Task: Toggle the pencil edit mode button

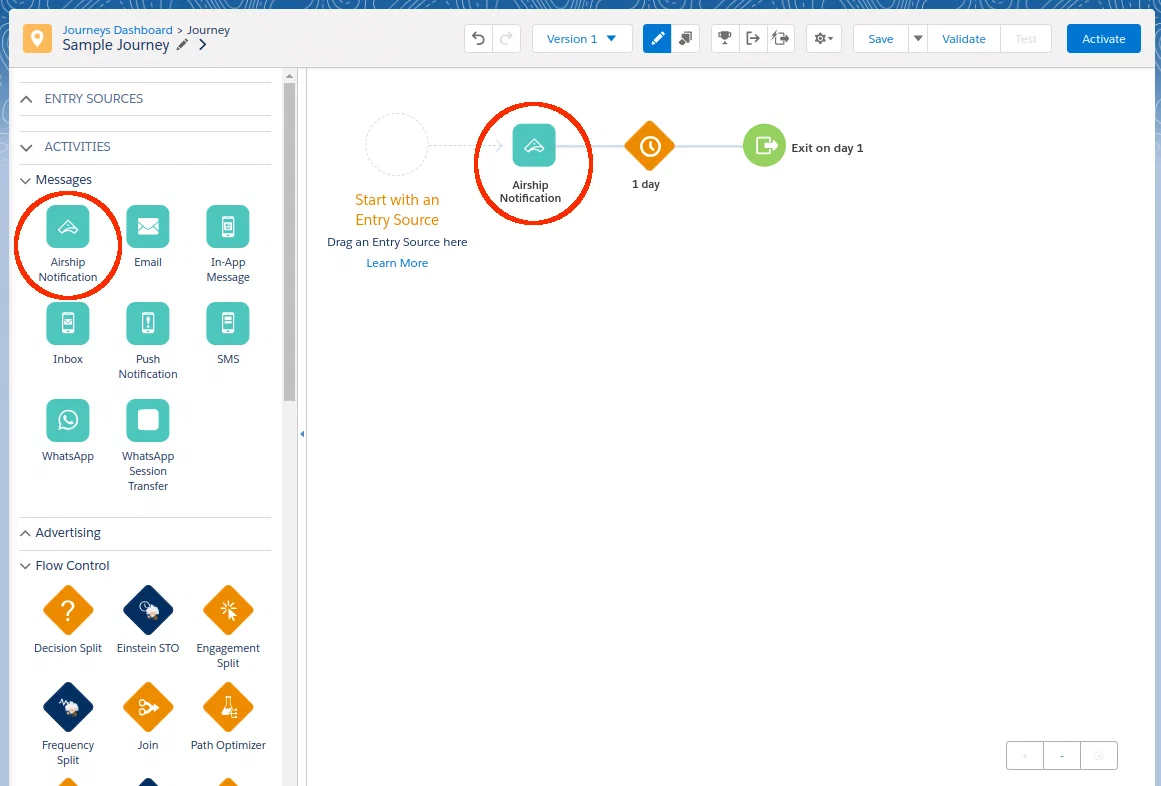Action: pyautogui.click(x=657, y=39)
